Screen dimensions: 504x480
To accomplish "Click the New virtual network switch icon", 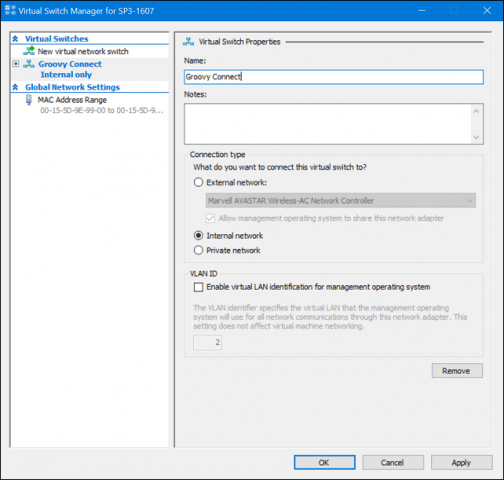I will coord(29,51).
